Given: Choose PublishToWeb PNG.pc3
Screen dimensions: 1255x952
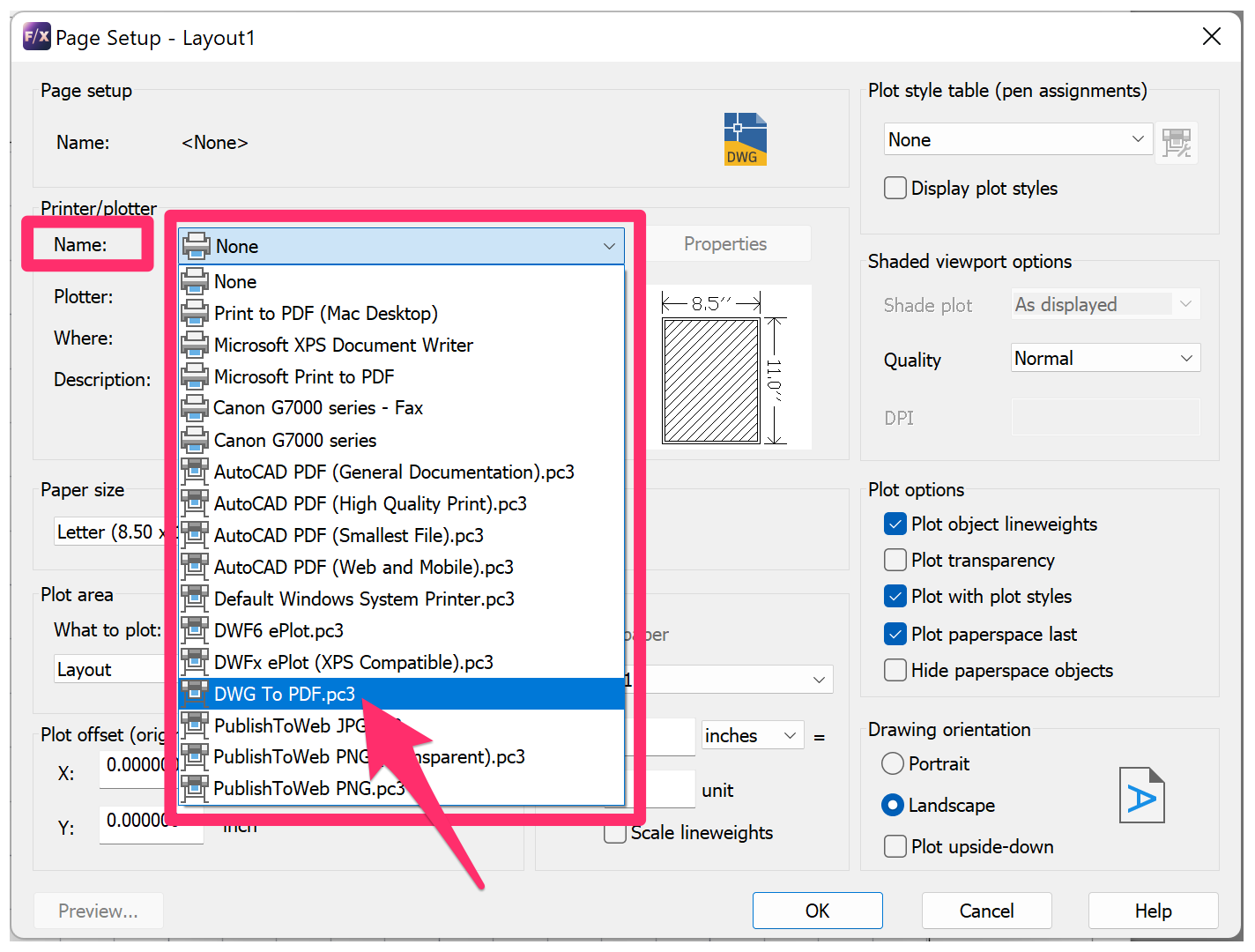Looking at the screenshot, I should click(402, 789).
